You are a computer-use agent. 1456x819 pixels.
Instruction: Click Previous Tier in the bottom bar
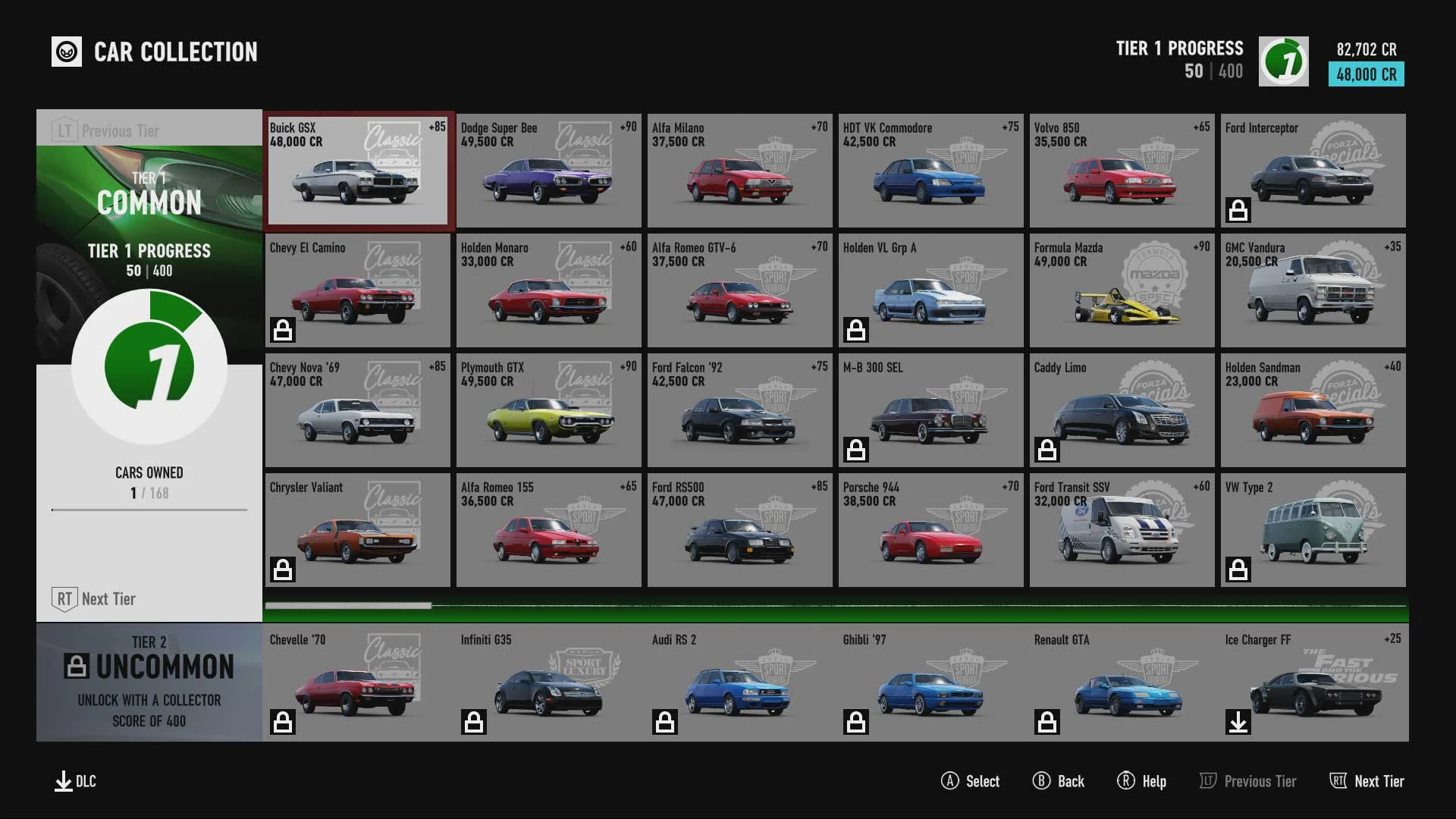(1260, 781)
